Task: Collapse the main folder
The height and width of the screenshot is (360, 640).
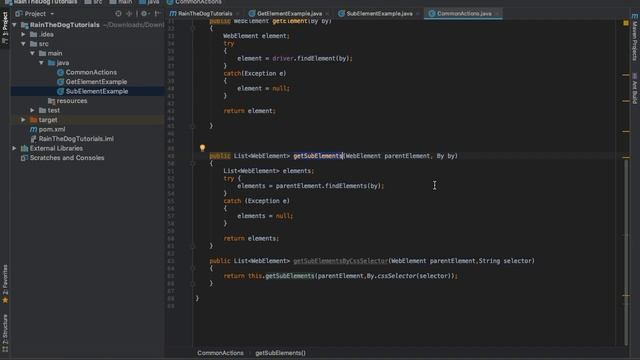Action: [33, 53]
